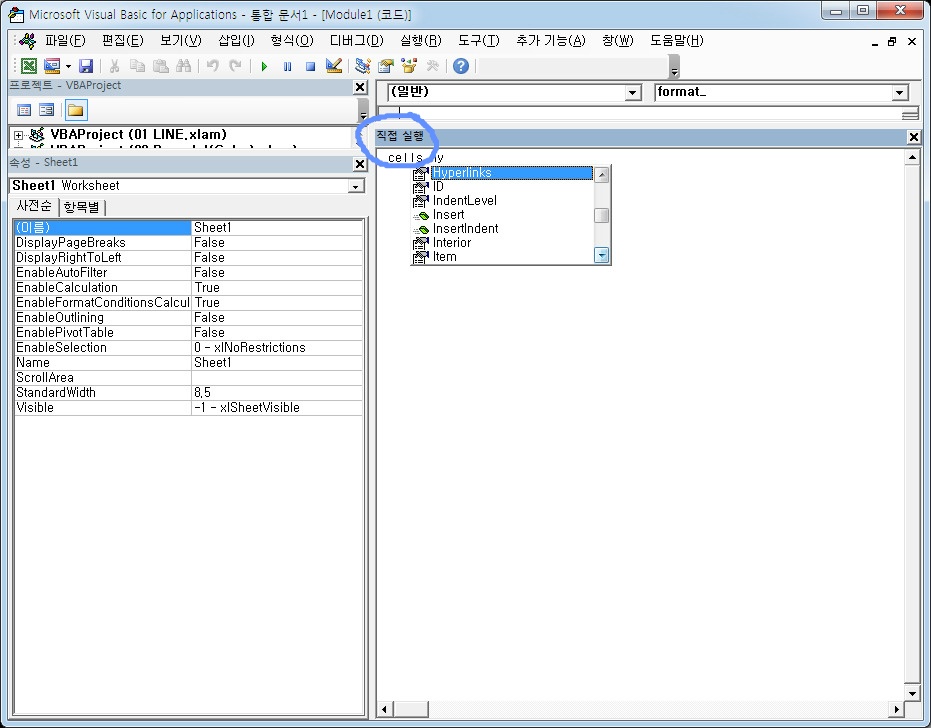Open the 도구(T) menu
The image size is (931, 728).
(479, 40)
